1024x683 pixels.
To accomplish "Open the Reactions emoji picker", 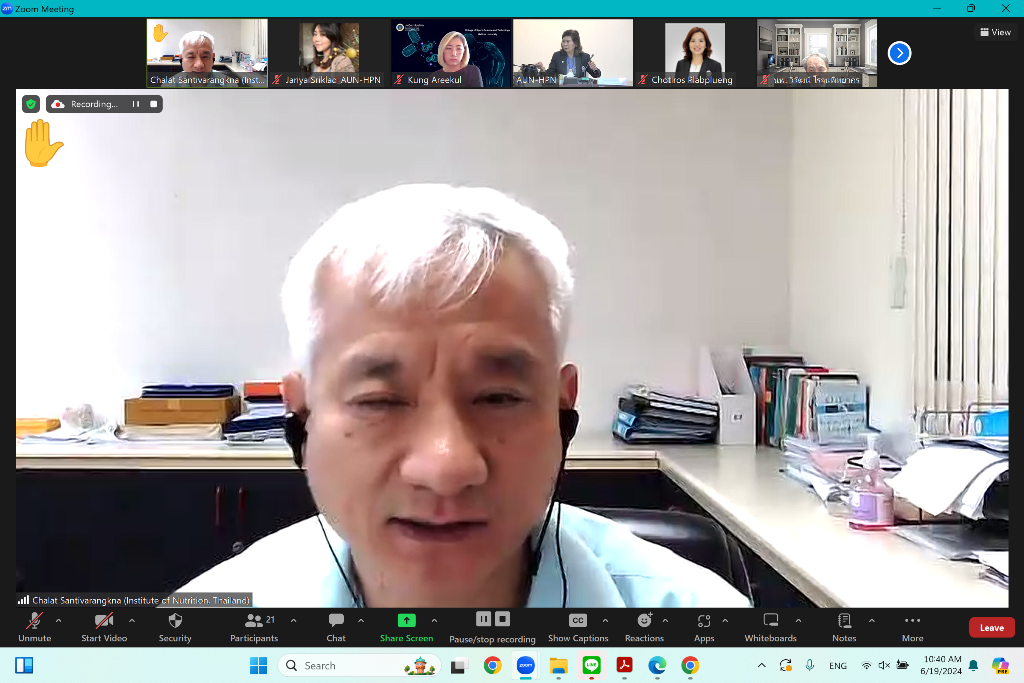I will pyautogui.click(x=644, y=626).
